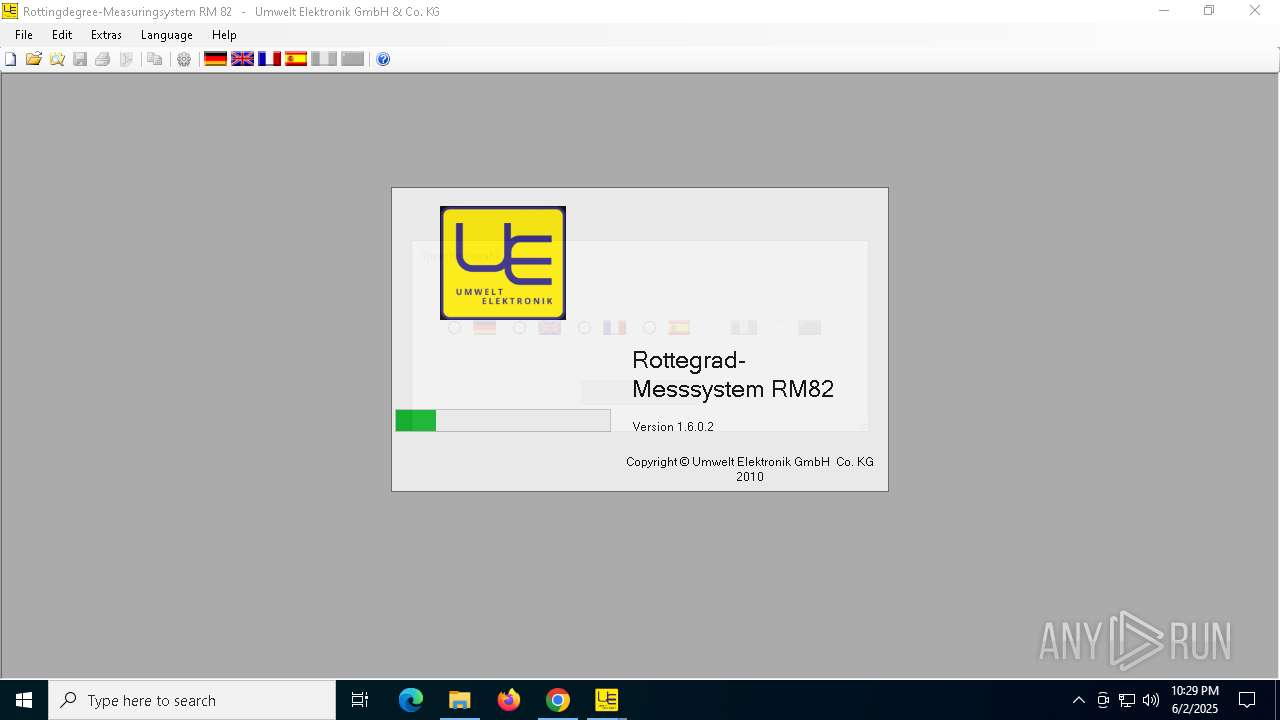1280x720 pixels.
Task: Click the grayed two-tone flag icon
Action: tap(323, 59)
